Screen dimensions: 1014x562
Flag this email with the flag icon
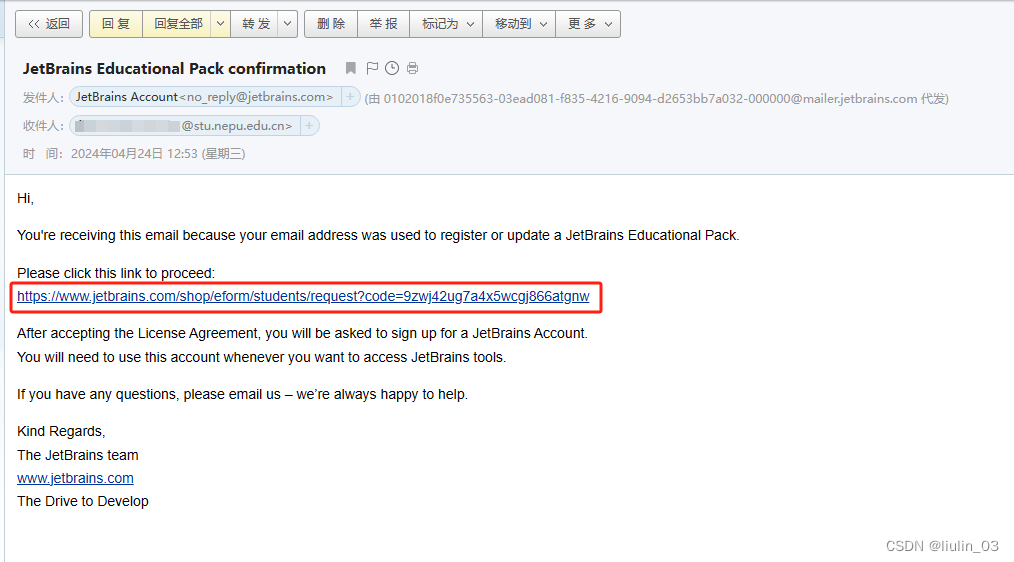[372, 68]
